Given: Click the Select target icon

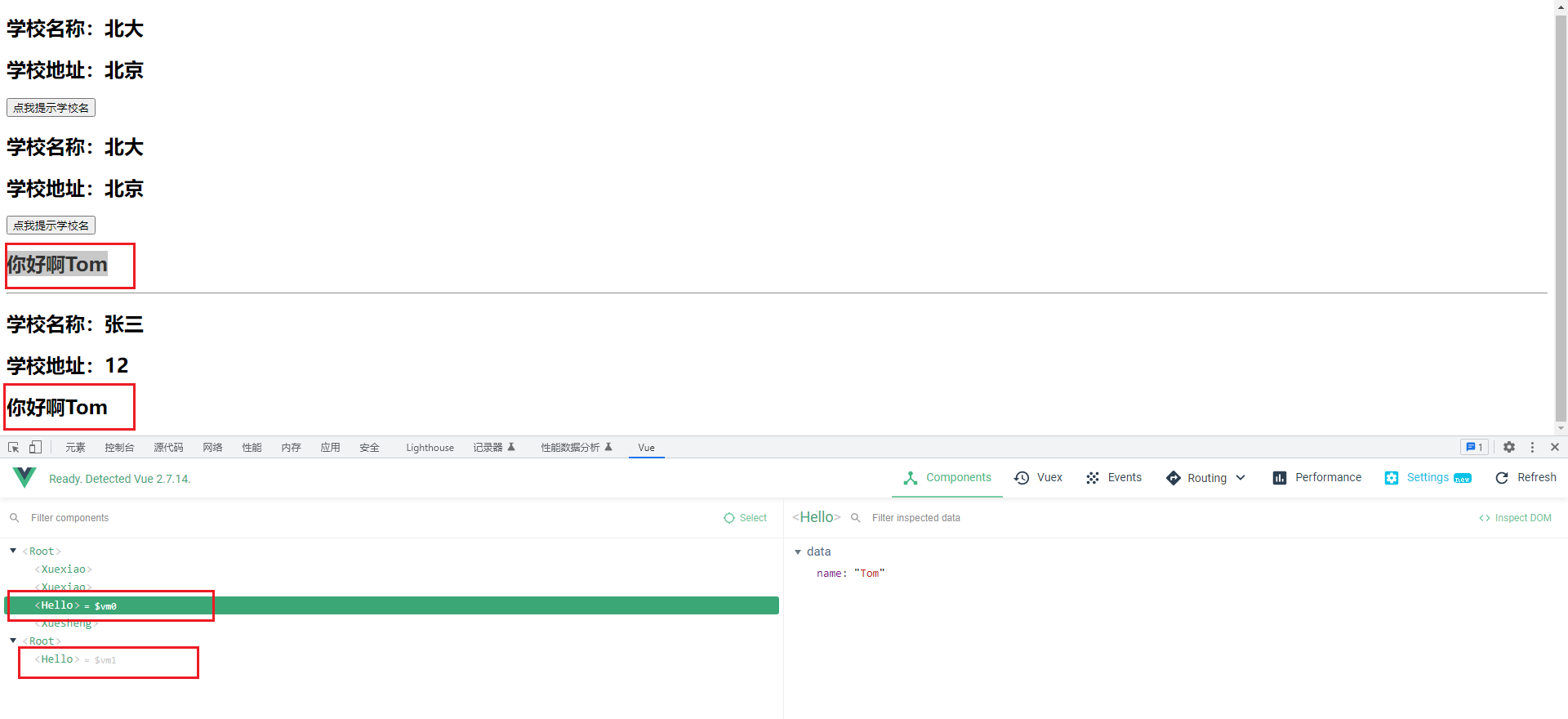Looking at the screenshot, I should (x=729, y=518).
